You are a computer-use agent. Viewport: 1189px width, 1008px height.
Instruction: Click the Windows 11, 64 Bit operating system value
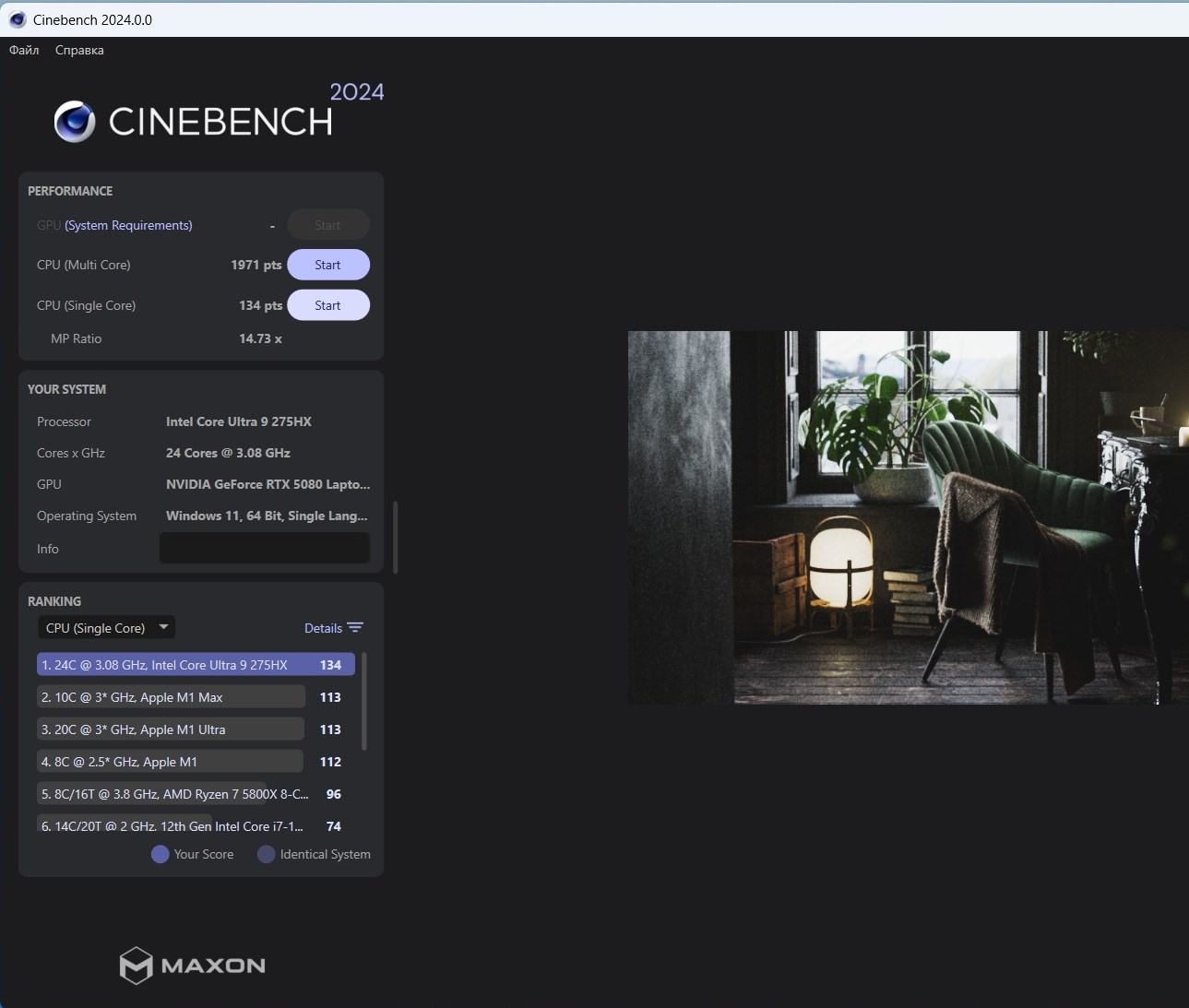pyautogui.click(x=267, y=516)
